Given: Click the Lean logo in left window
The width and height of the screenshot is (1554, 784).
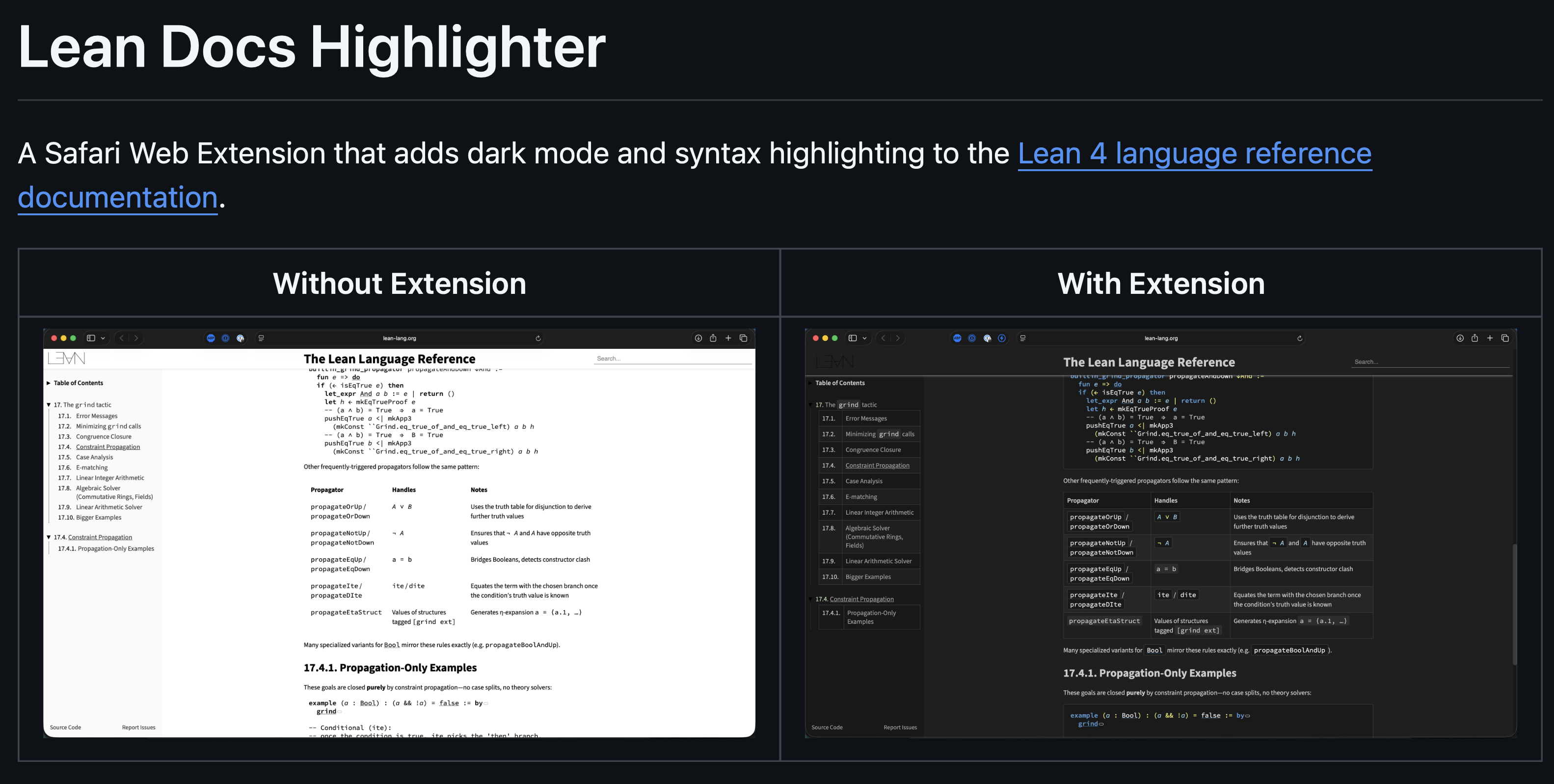Looking at the screenshot, I should point(66,359).
